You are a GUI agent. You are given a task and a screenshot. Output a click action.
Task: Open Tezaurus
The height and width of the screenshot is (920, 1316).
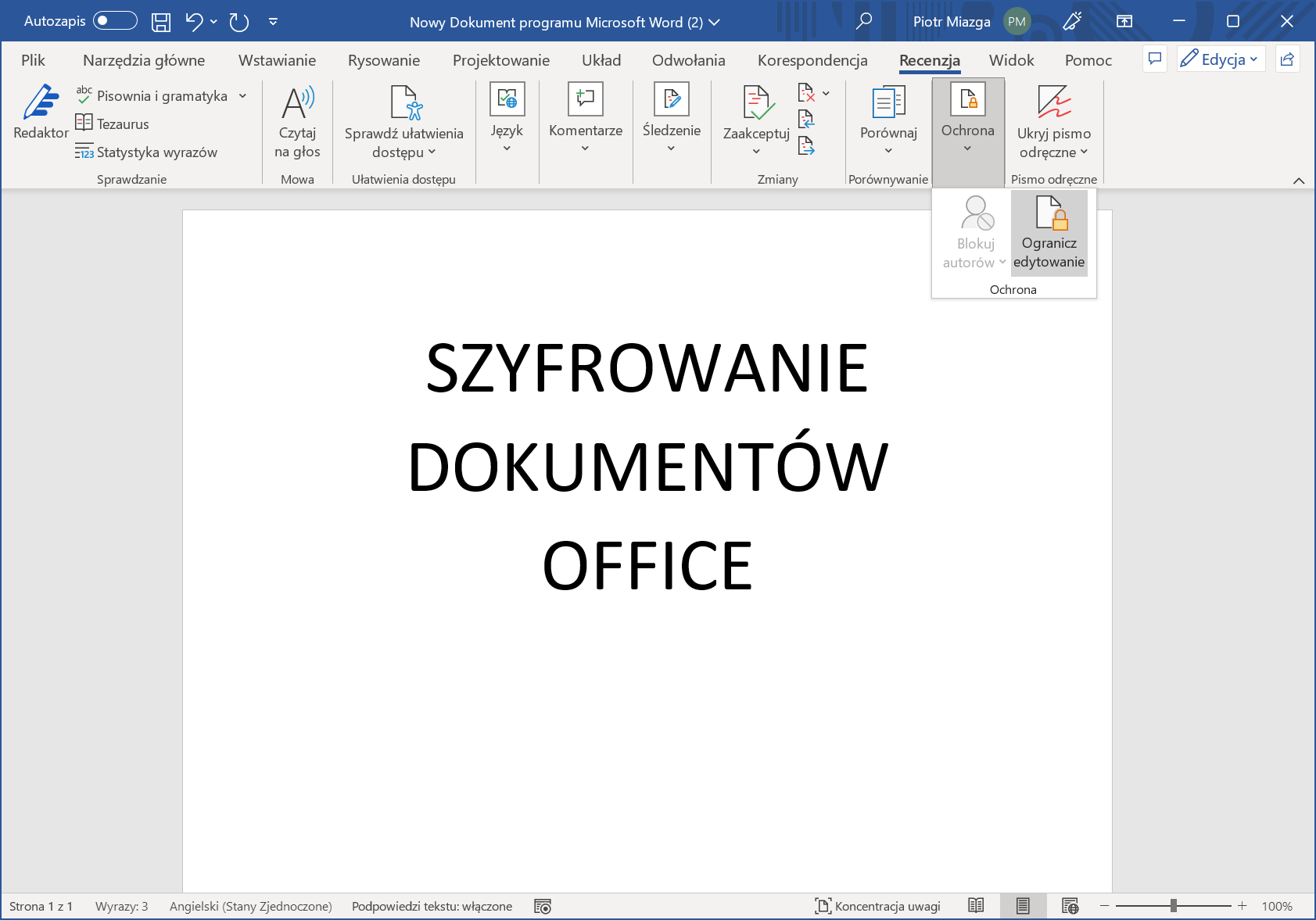tap(112, 124)
